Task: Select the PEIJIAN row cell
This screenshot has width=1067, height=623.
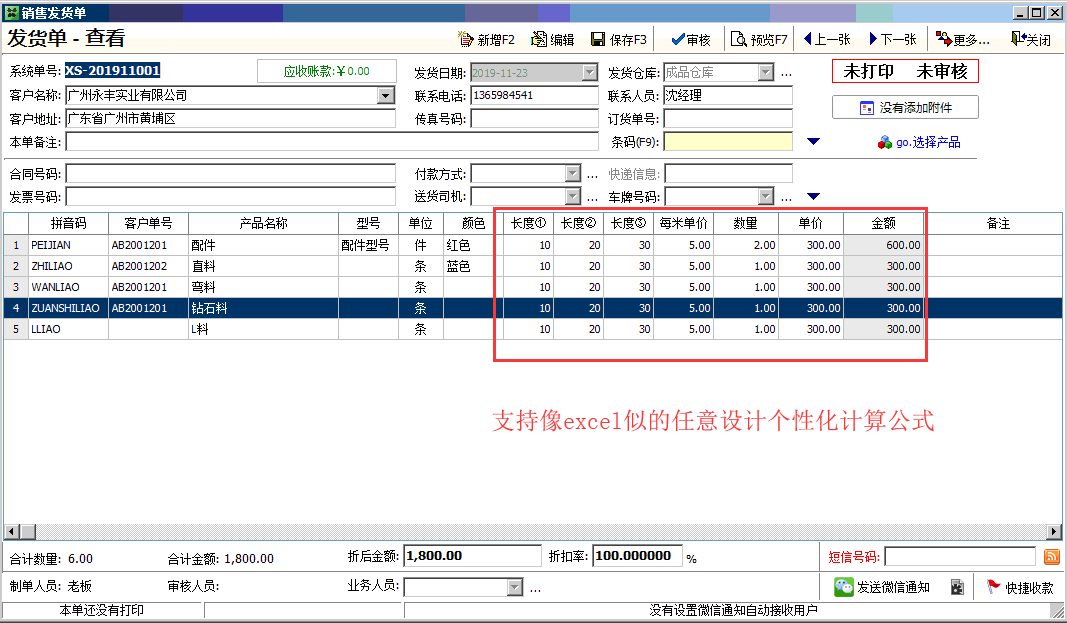Action: click(68, 245)
